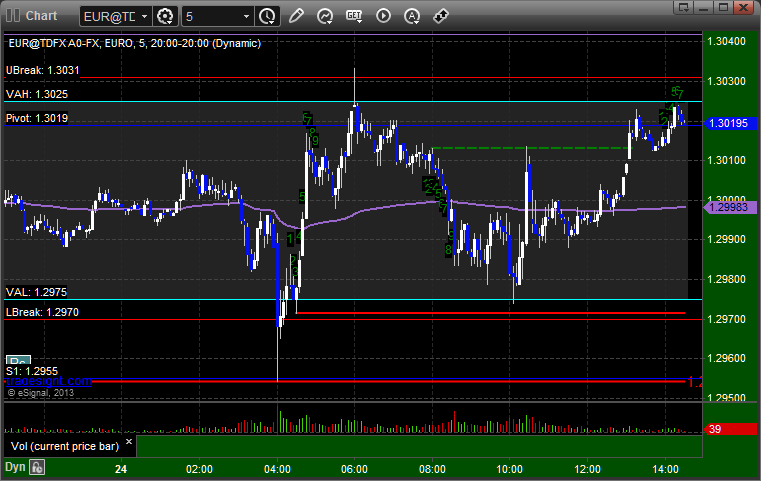Image resolution: width=761 pixels, height=481 pixels.
Task: Click the Chart title label
Action: tap(41, 16)
